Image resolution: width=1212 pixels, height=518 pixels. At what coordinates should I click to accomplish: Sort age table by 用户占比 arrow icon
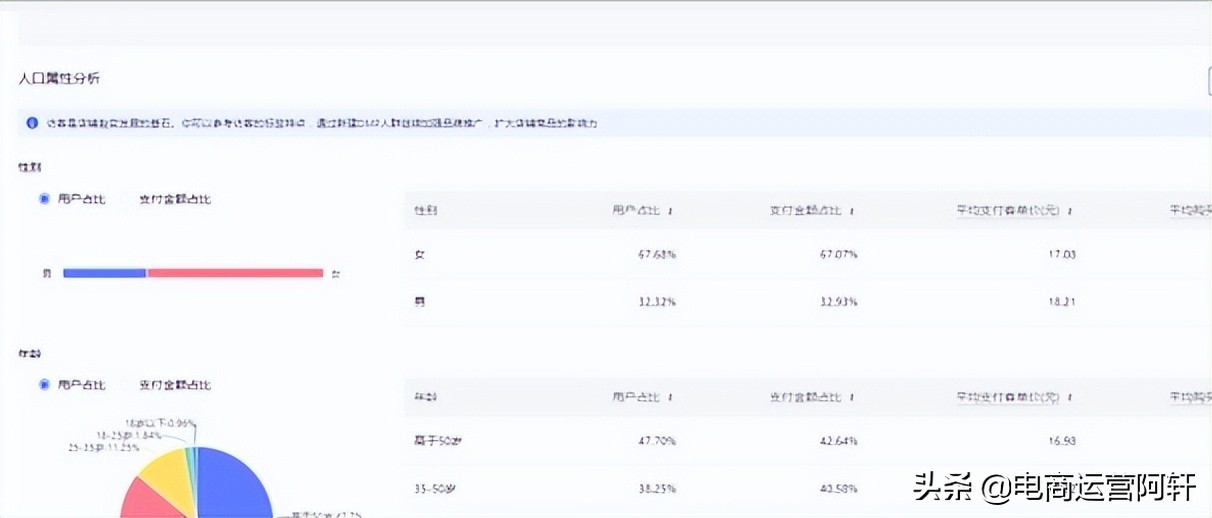coord(670,398)
